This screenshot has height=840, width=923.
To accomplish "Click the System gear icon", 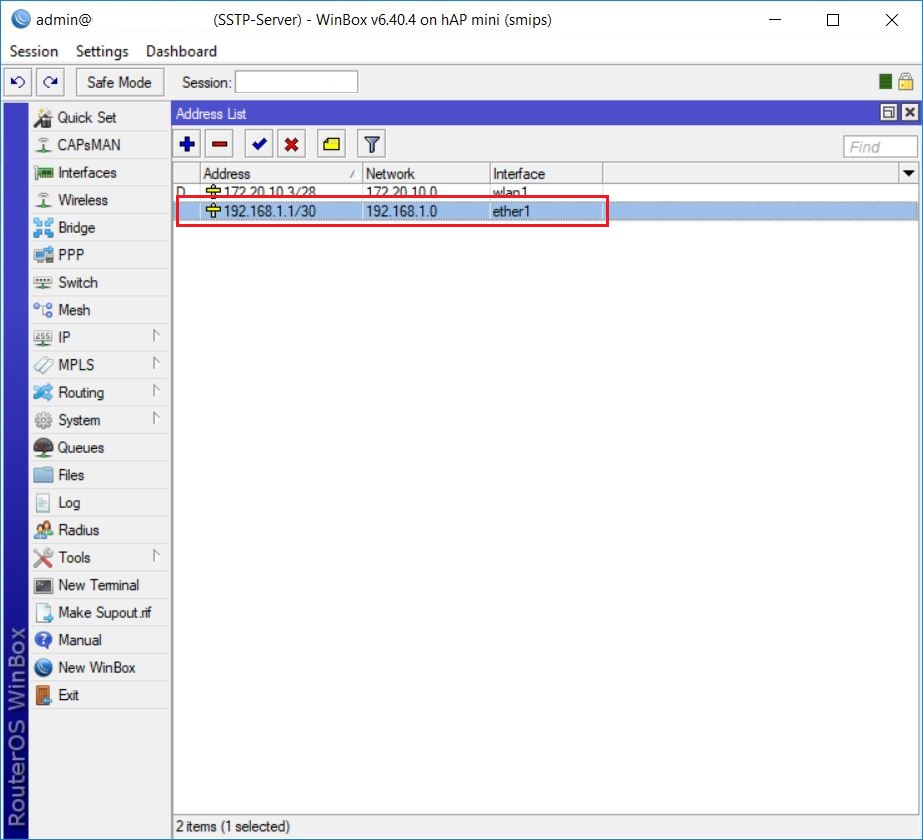I will tap(43, 420).
